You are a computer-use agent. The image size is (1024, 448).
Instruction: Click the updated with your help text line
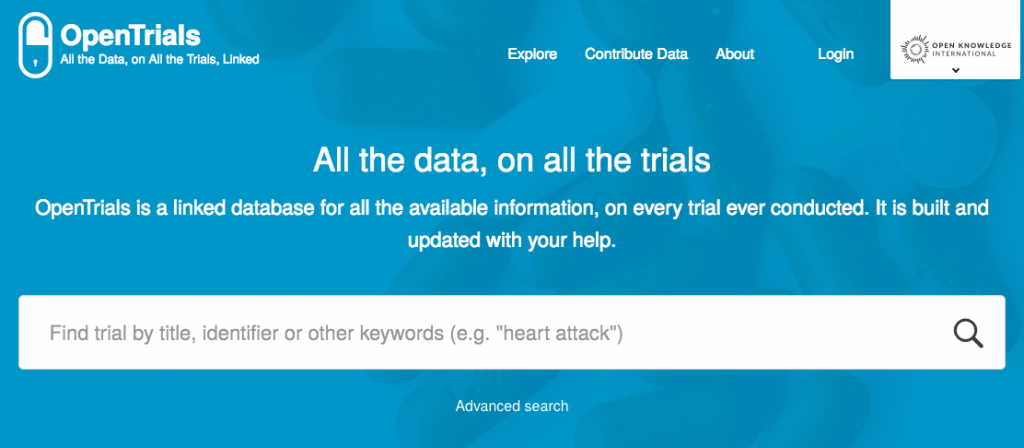pos(512,240)
